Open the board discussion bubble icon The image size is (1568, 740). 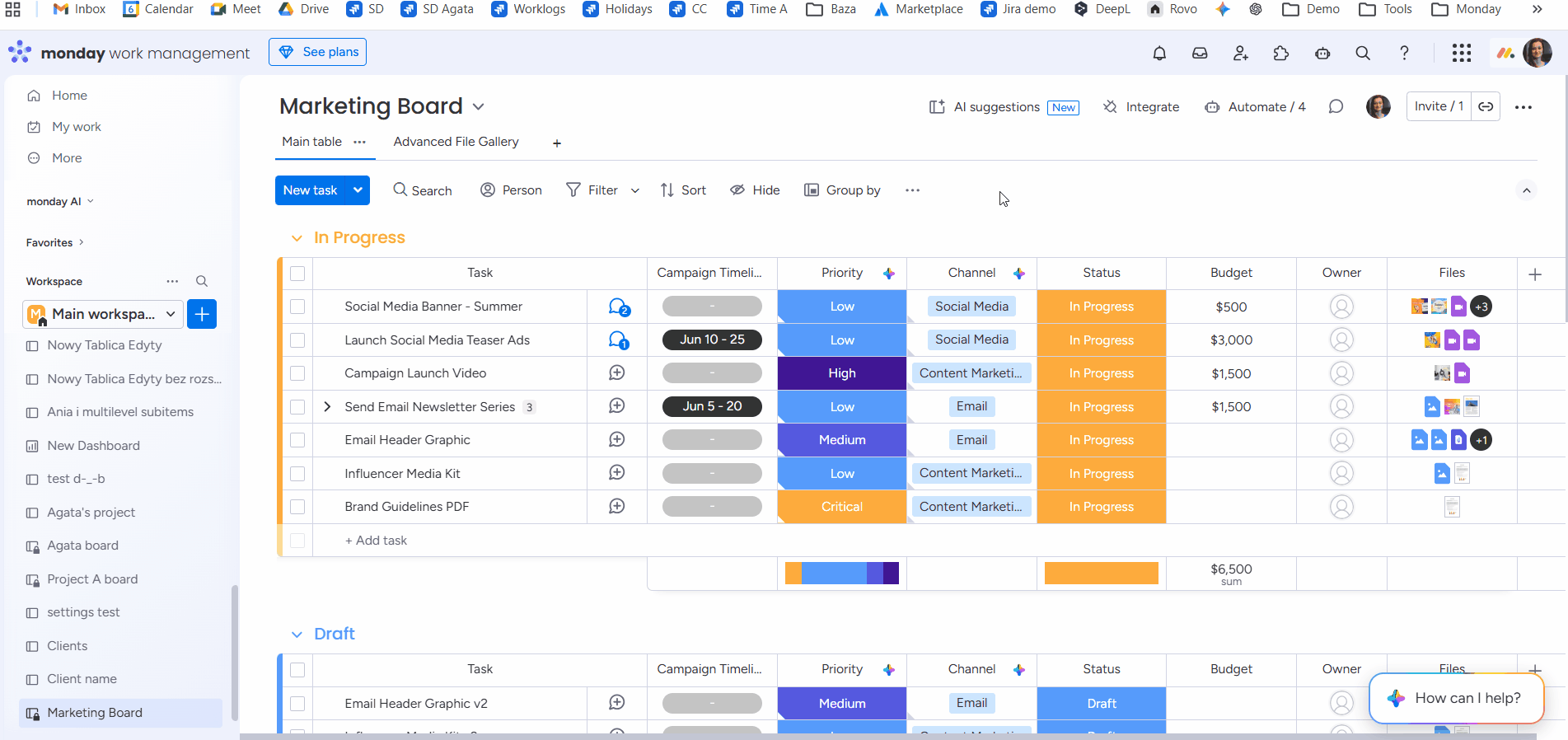[1336, 107]
